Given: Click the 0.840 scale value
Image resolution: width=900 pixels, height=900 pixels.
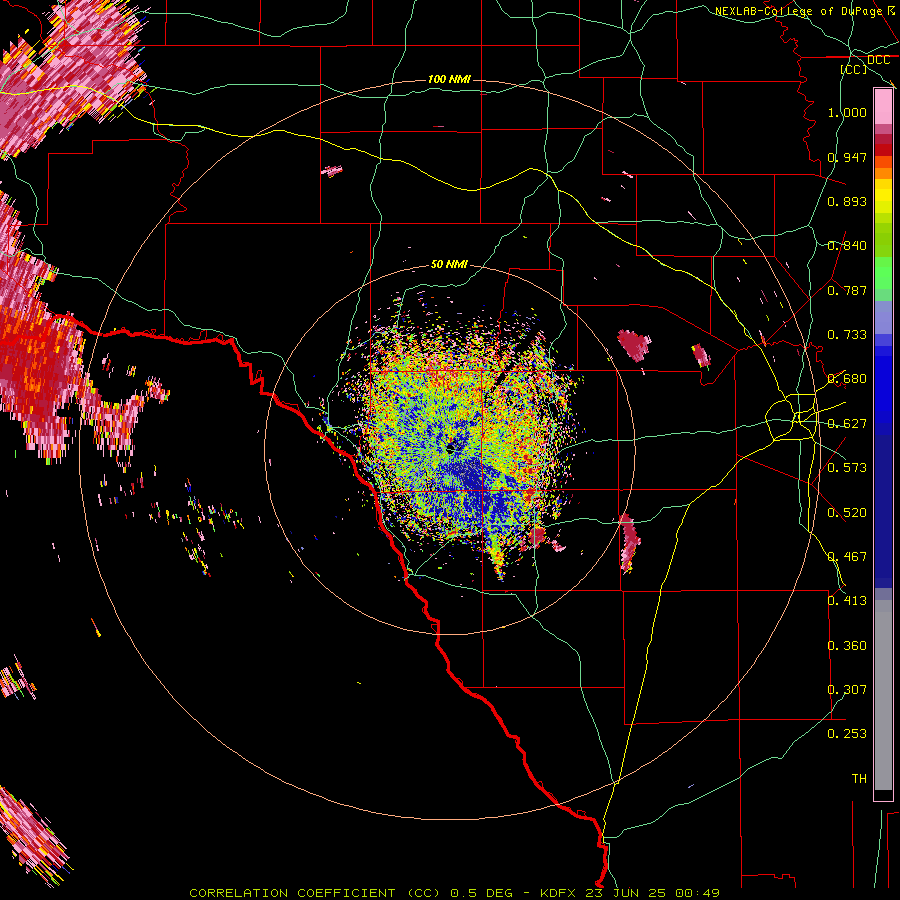Looking at the screenshot, I should tap(847, 246).
